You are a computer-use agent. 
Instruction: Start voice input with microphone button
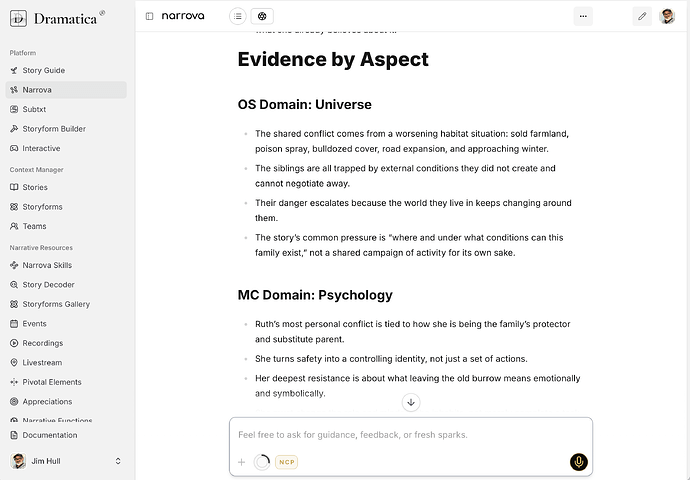[x=579, y=462]
